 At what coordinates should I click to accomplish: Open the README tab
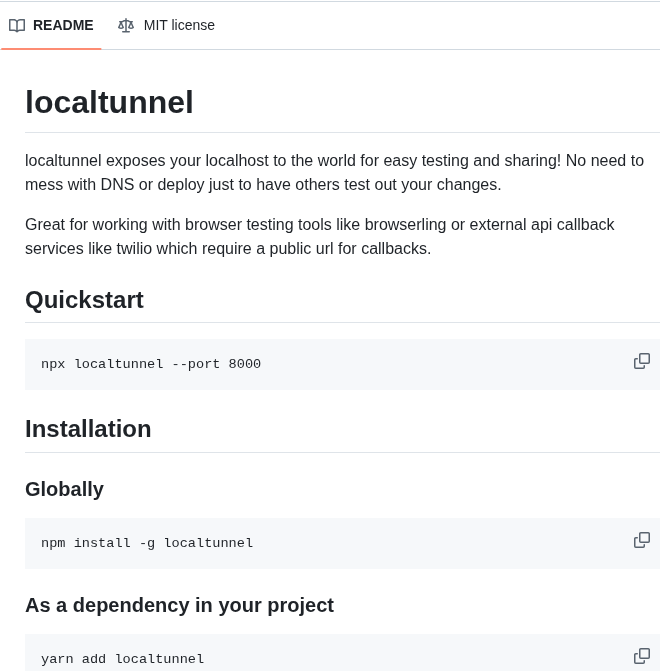pyautogui.click(x=51, y=25)
